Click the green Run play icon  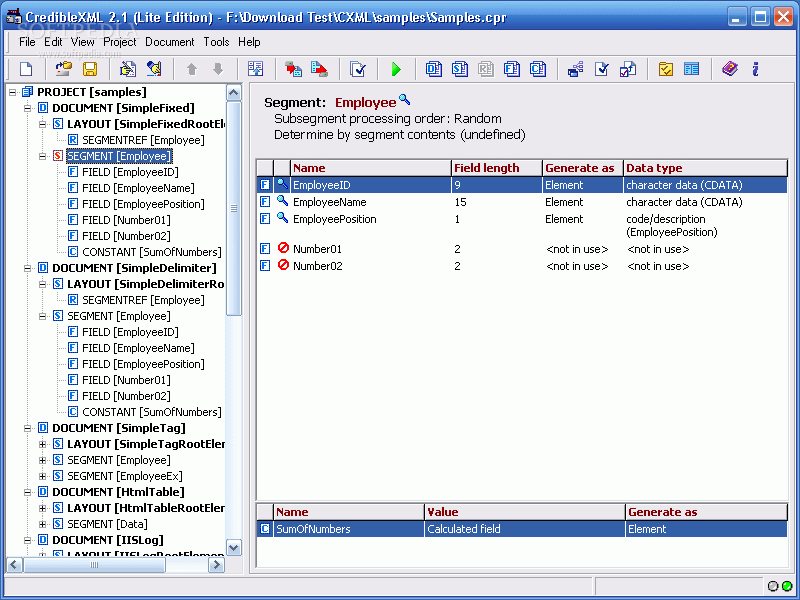coord(396,69)
